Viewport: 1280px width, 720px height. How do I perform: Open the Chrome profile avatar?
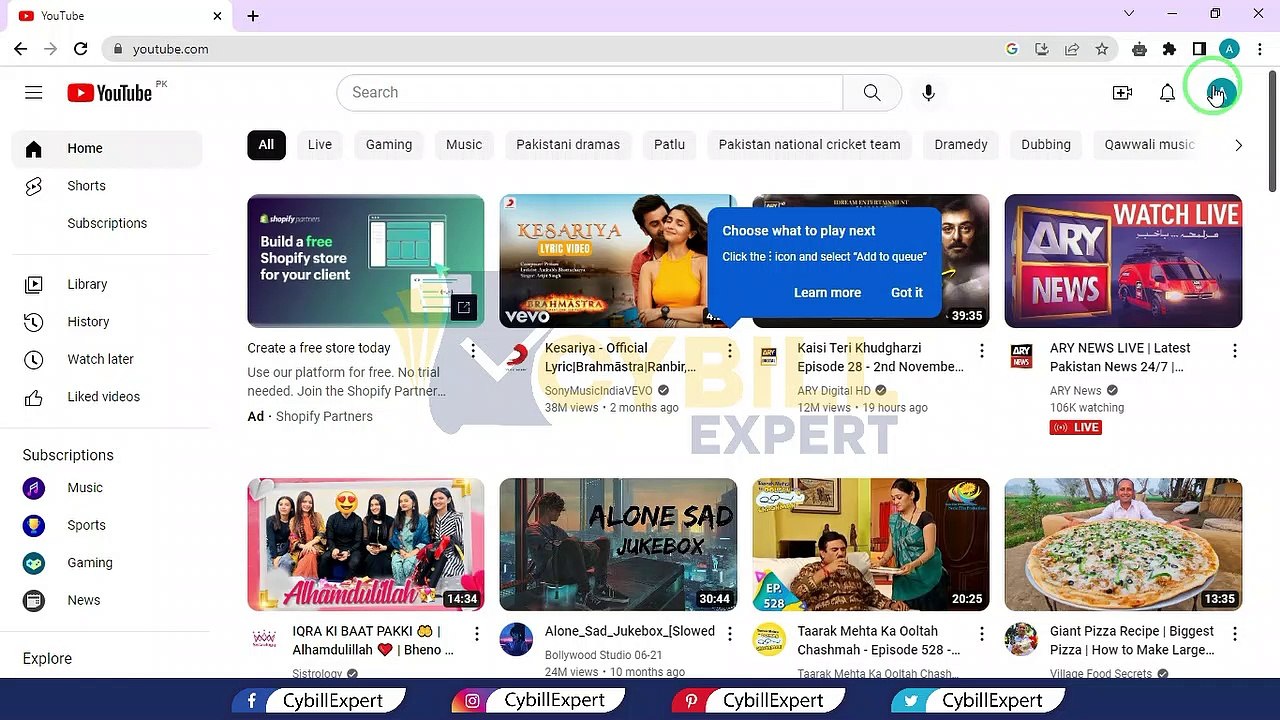click(1229, 49)
